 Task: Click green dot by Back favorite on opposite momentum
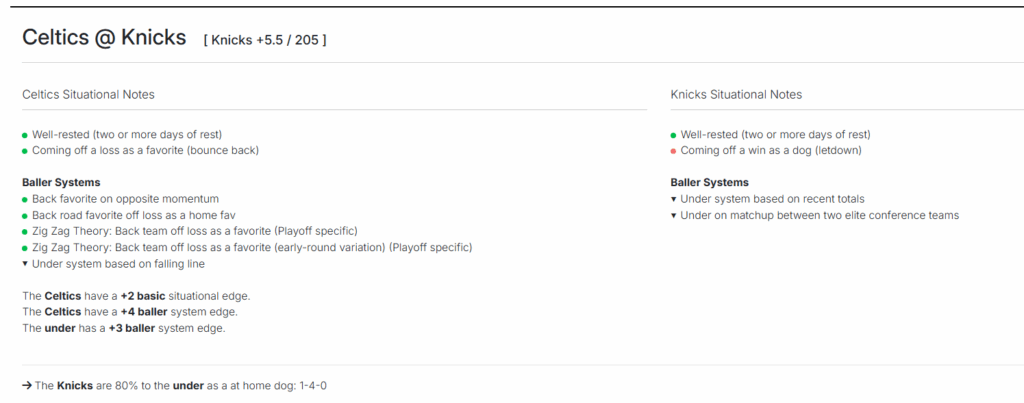(25, 199)
